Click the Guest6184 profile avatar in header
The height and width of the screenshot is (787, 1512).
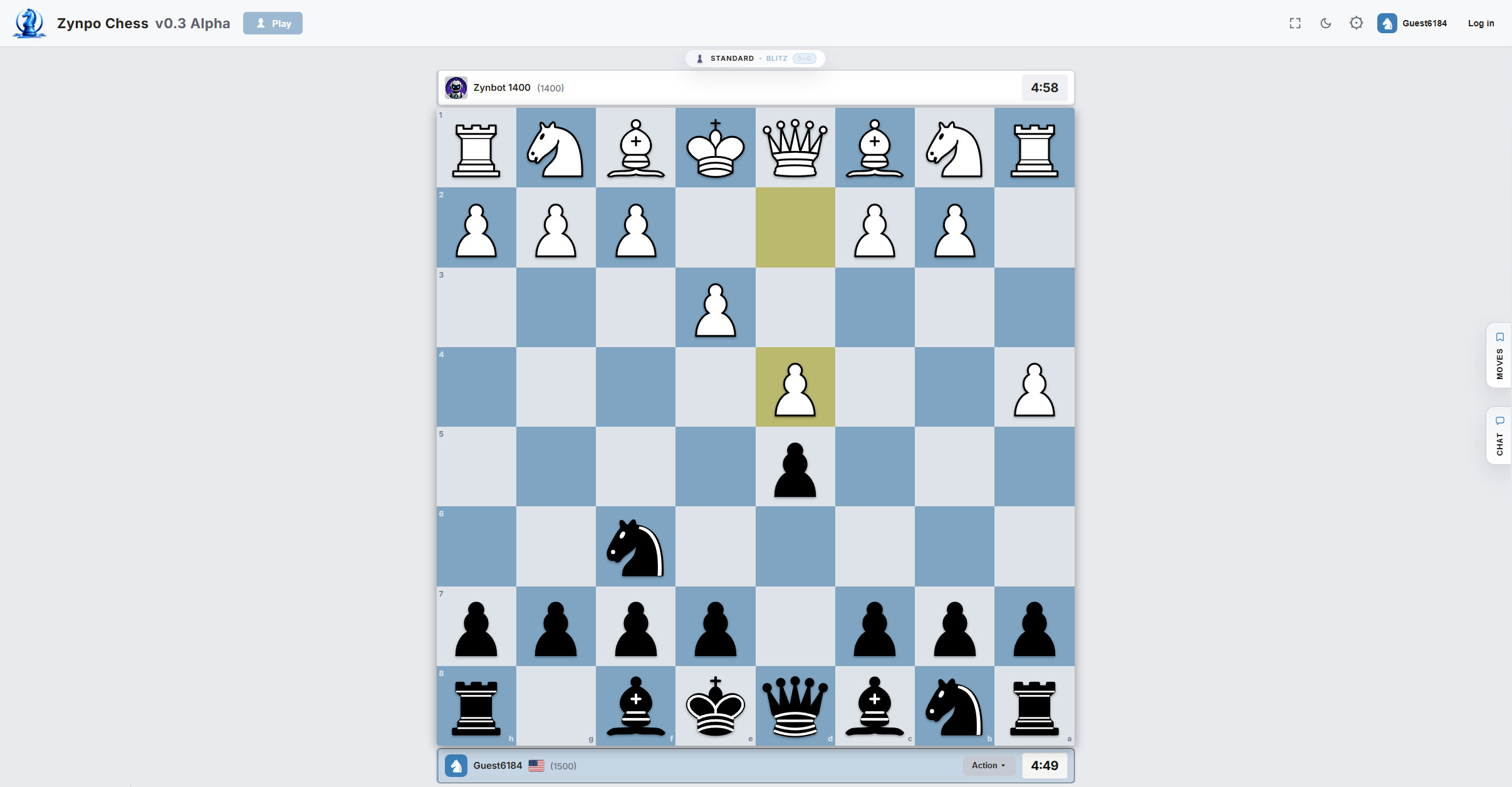tap(1387, 23)
